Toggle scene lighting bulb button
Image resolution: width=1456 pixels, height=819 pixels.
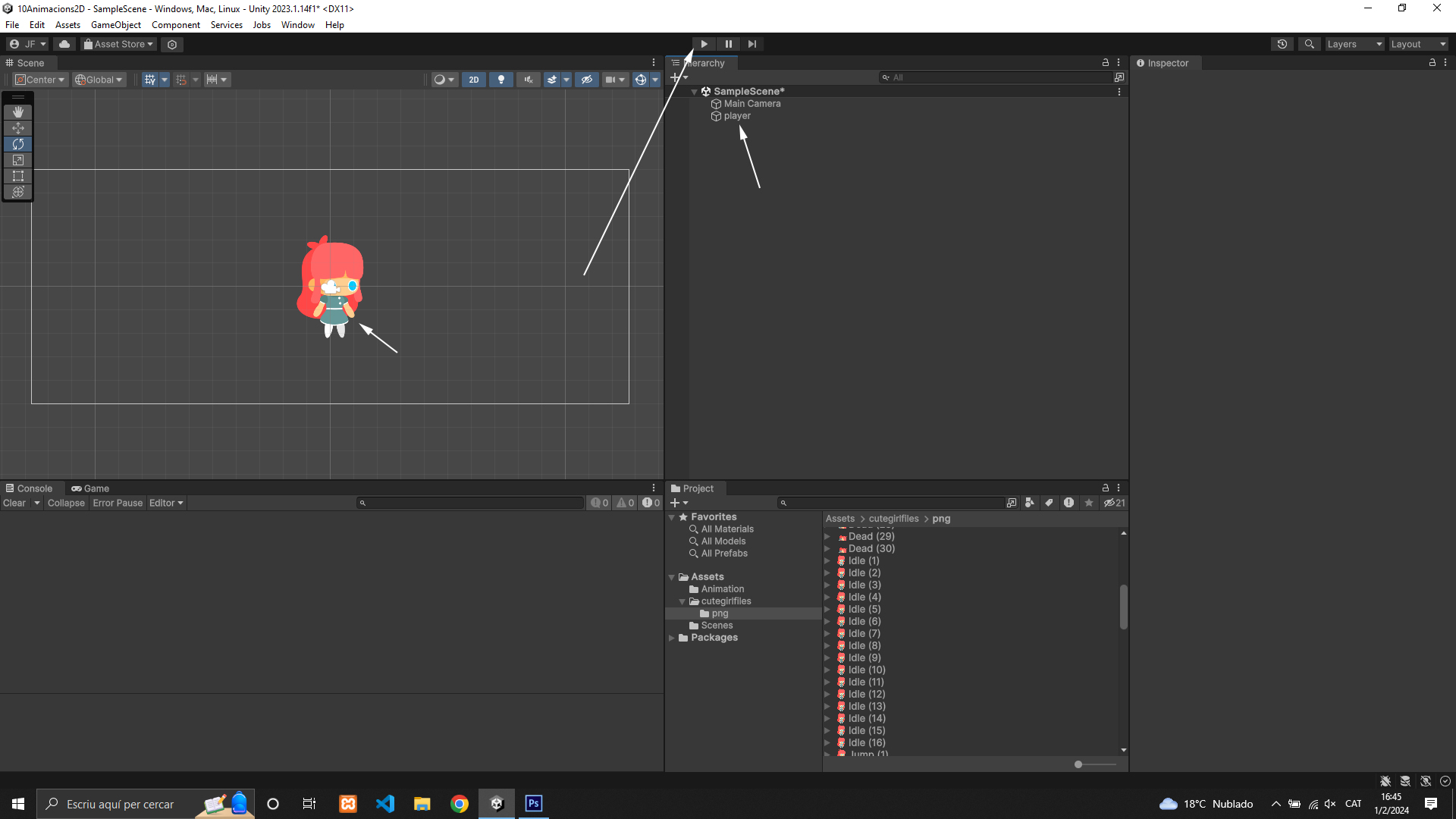pyautogui.click(x=500, y=80)
